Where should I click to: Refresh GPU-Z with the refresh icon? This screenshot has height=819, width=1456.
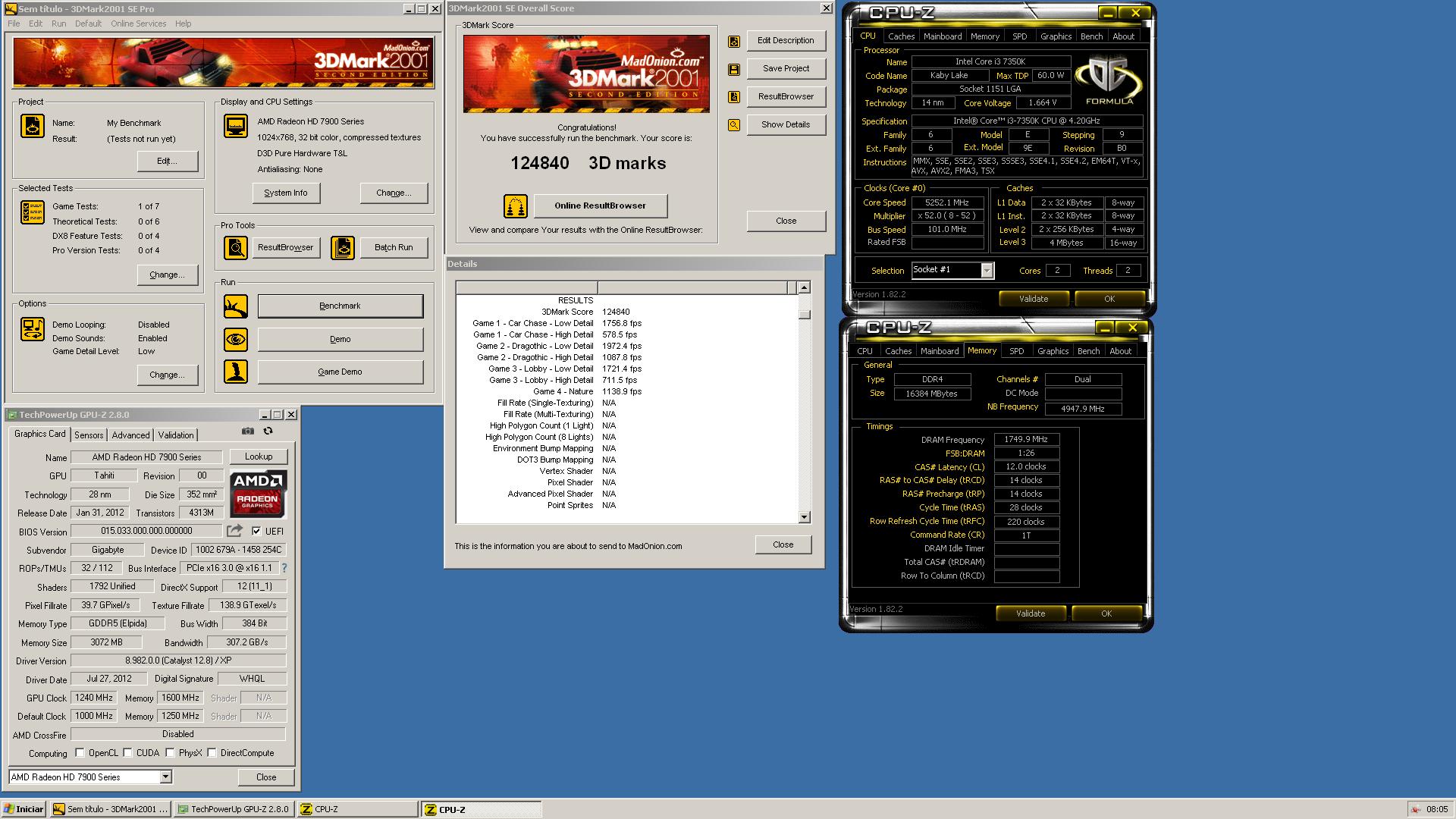(268, 431)
